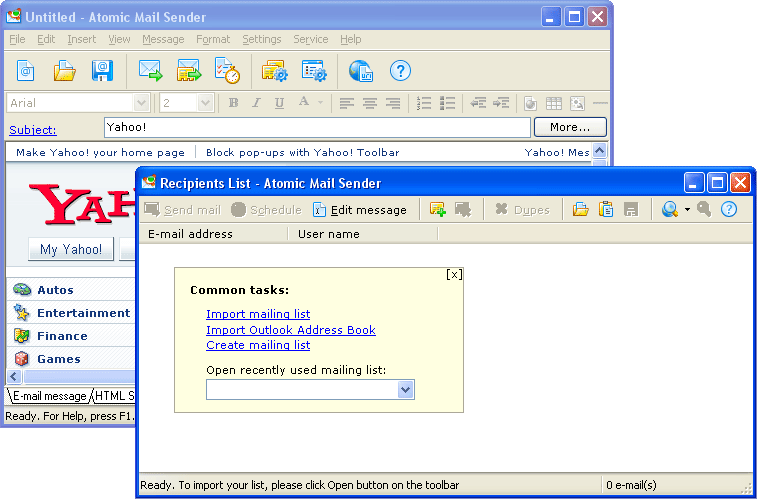The width and height of the screenshot is (757, 499).
Task: Toggle bold formatting
Action: (234, 103)
